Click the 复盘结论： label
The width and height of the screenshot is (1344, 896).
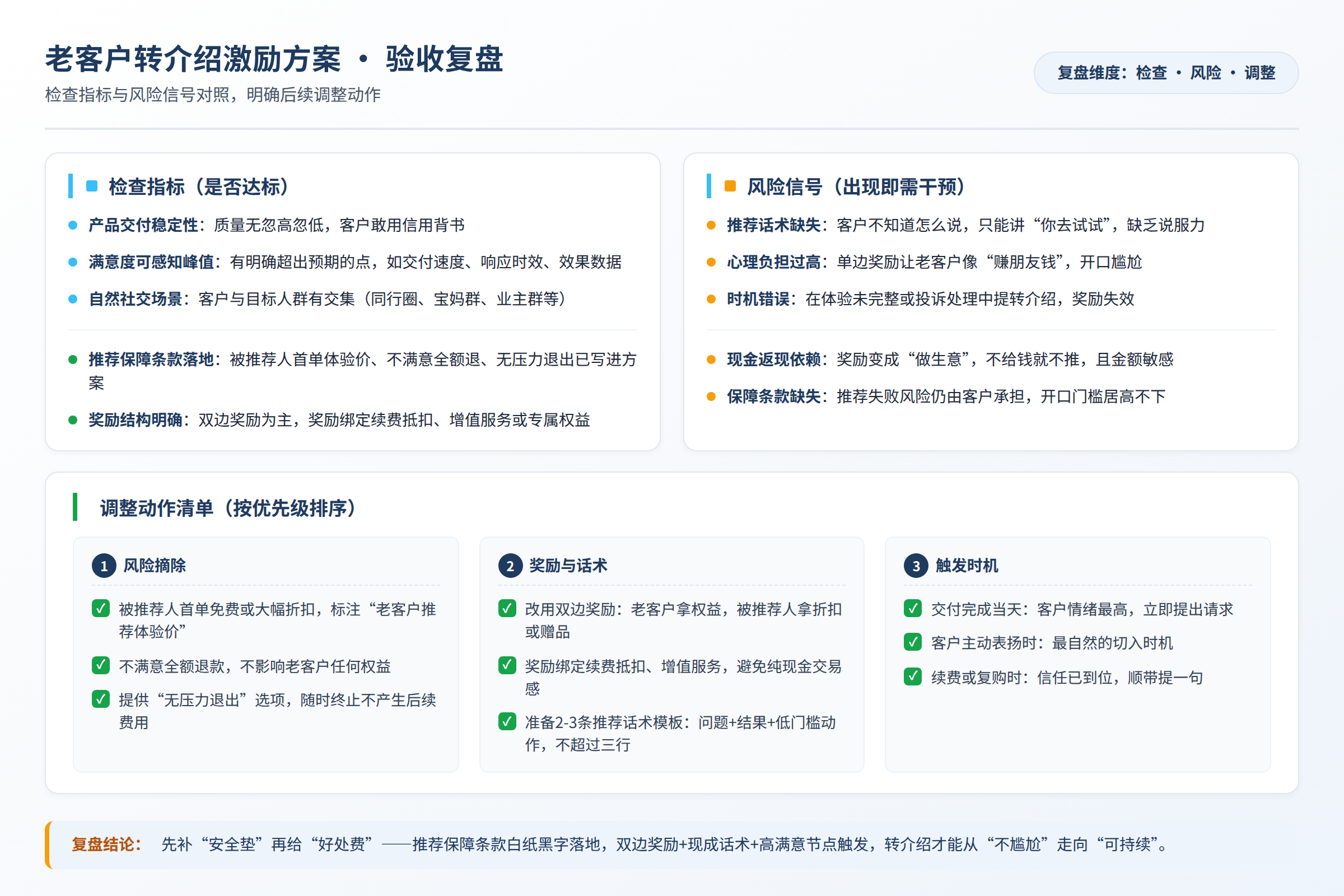tap(106, 844)
